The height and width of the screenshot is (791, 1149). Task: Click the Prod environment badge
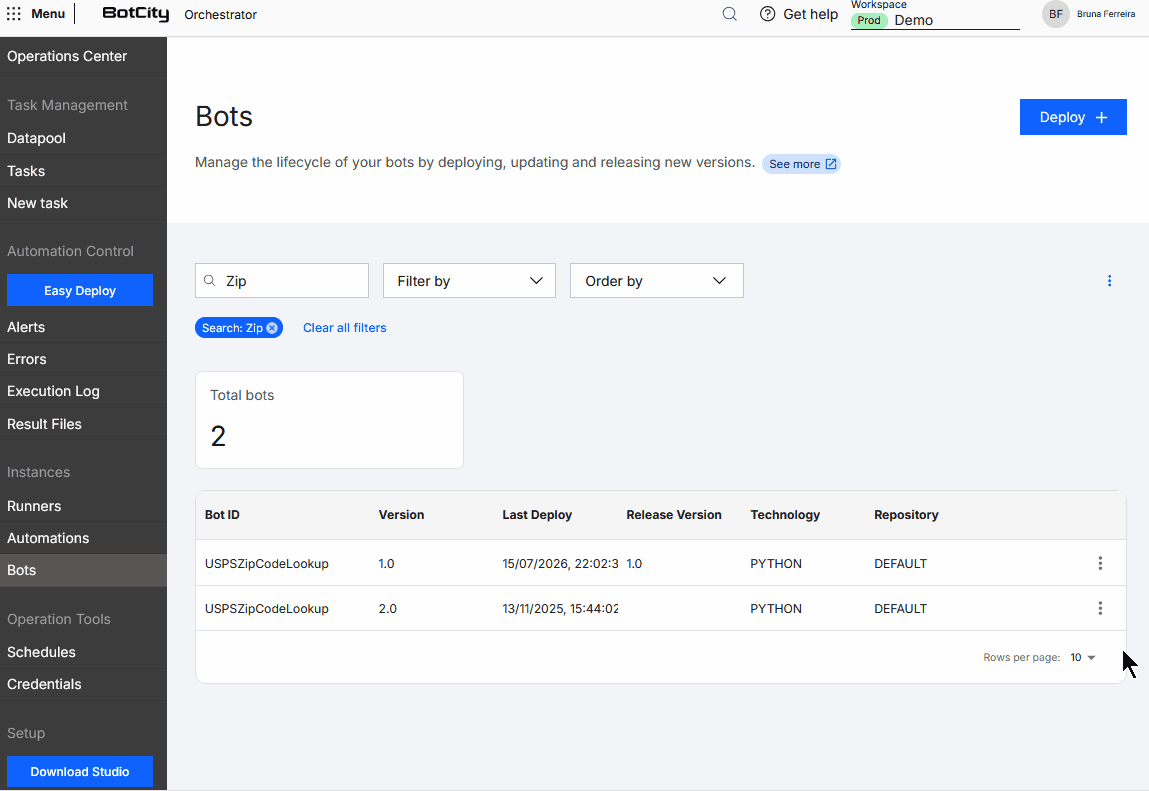coord(869,21)
